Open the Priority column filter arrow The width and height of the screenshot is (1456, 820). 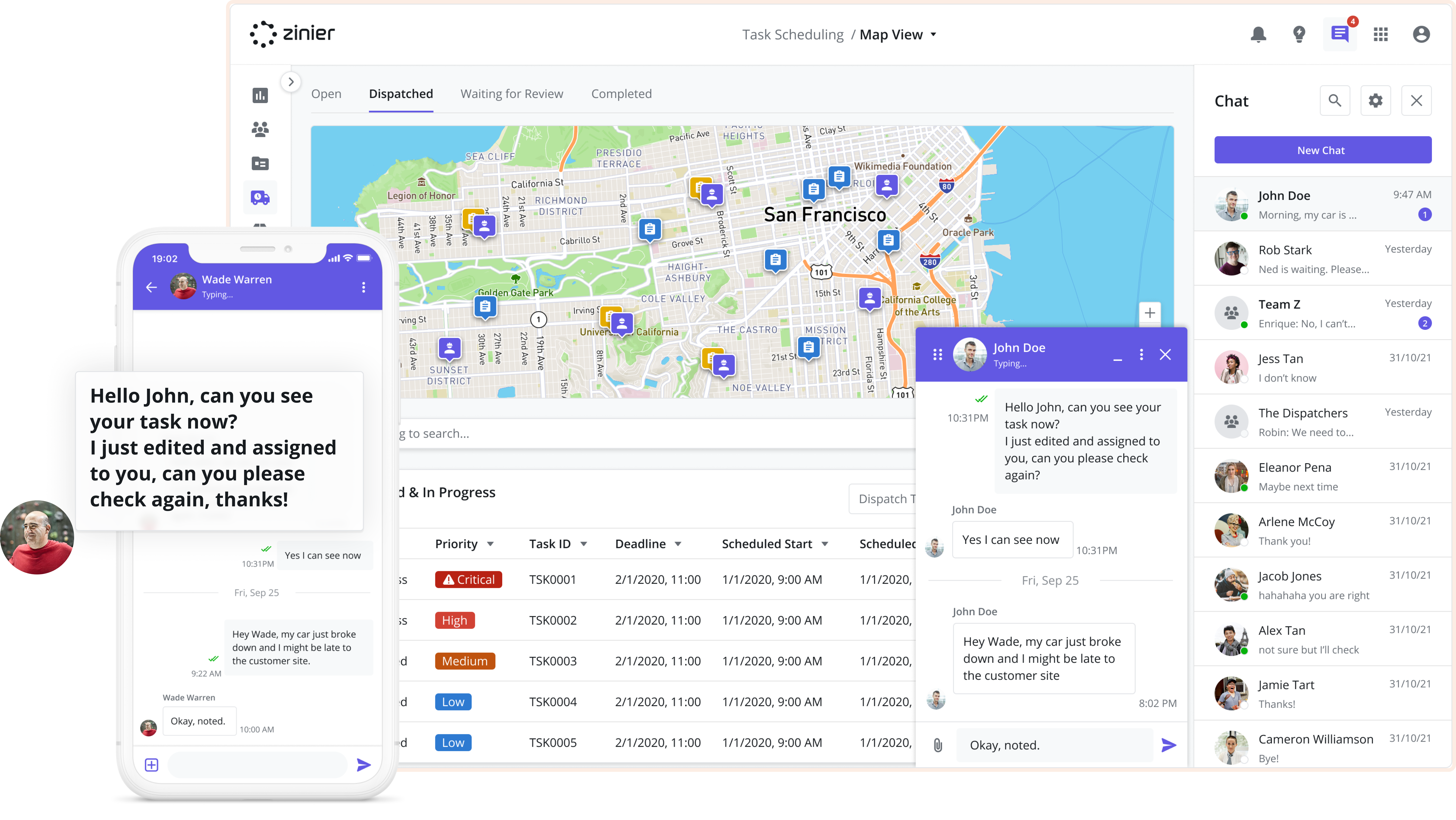tap(491, 544)
